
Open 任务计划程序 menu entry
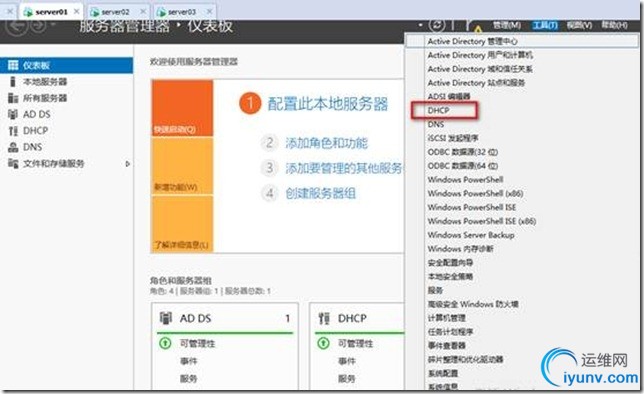(522, 332)
